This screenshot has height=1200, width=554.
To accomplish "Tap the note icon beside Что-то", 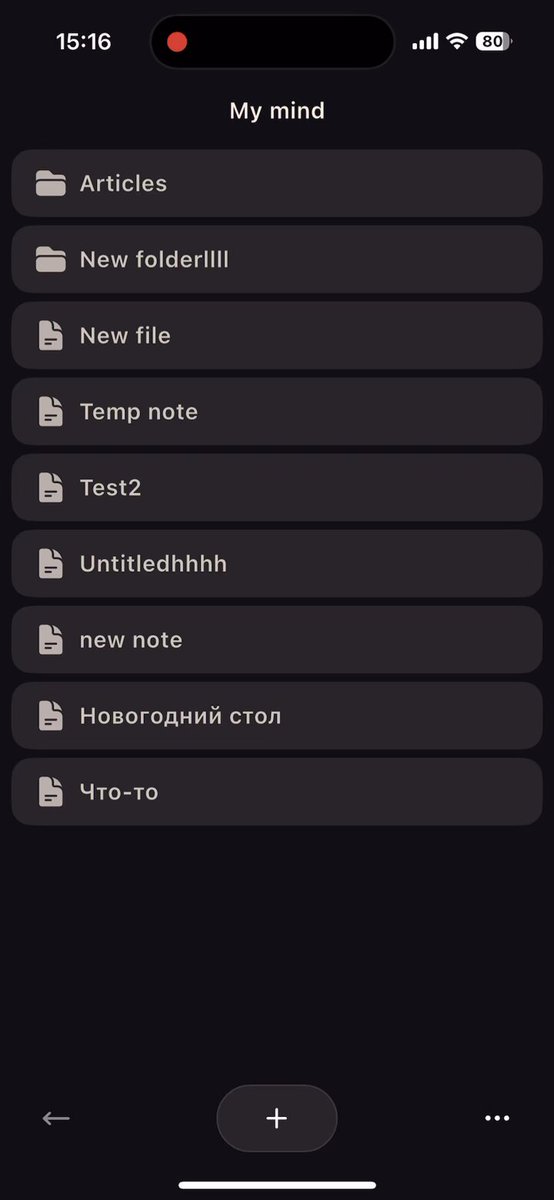I will coord(50,791).
